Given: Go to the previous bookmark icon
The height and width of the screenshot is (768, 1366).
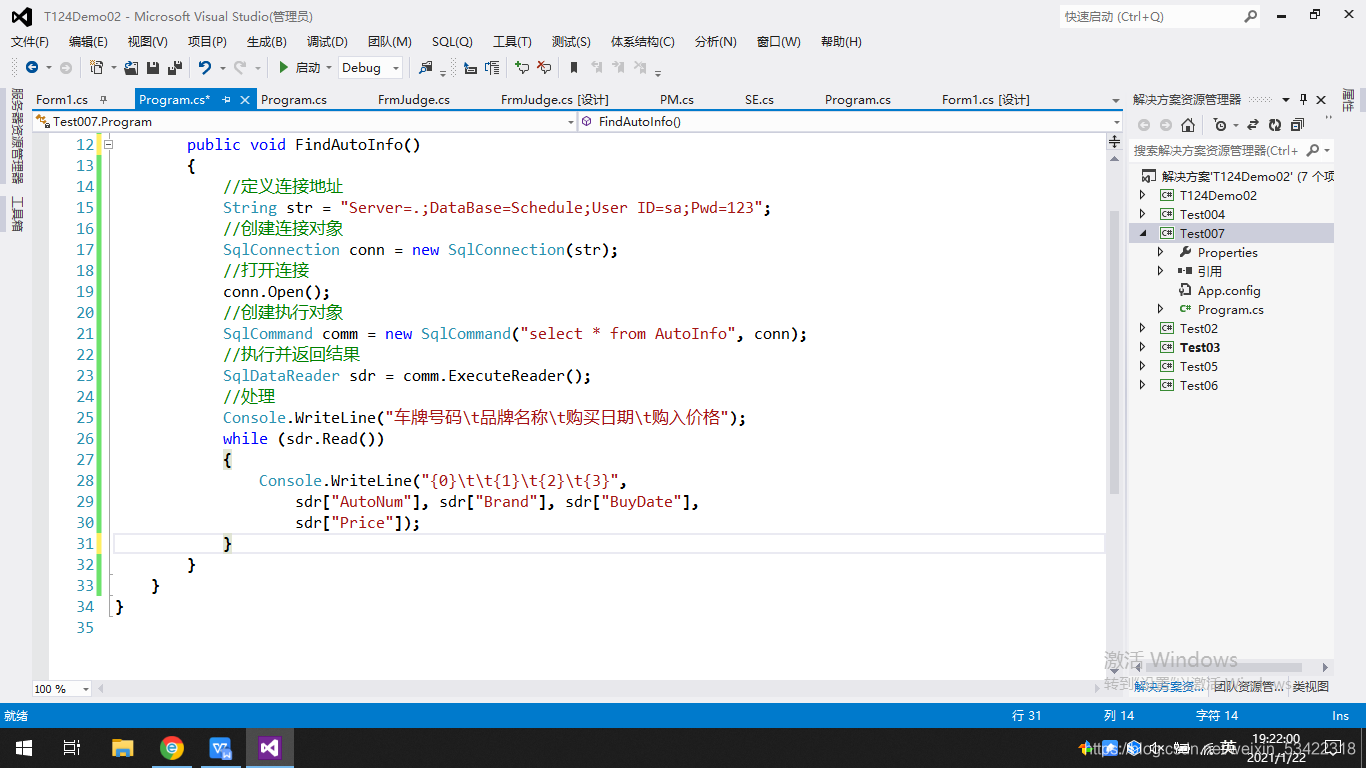Looking at the screenshot, I should pyautogui.click(x=597, y=68).
